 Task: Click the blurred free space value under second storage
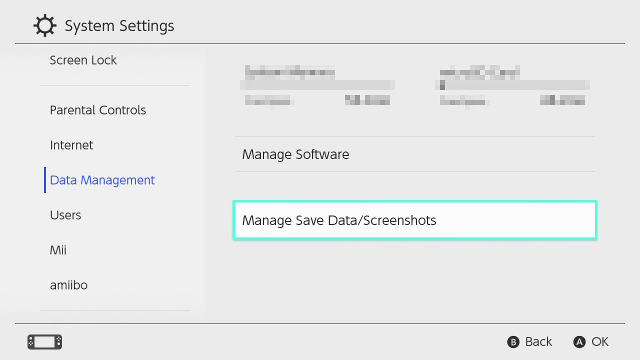click(562, 100)
